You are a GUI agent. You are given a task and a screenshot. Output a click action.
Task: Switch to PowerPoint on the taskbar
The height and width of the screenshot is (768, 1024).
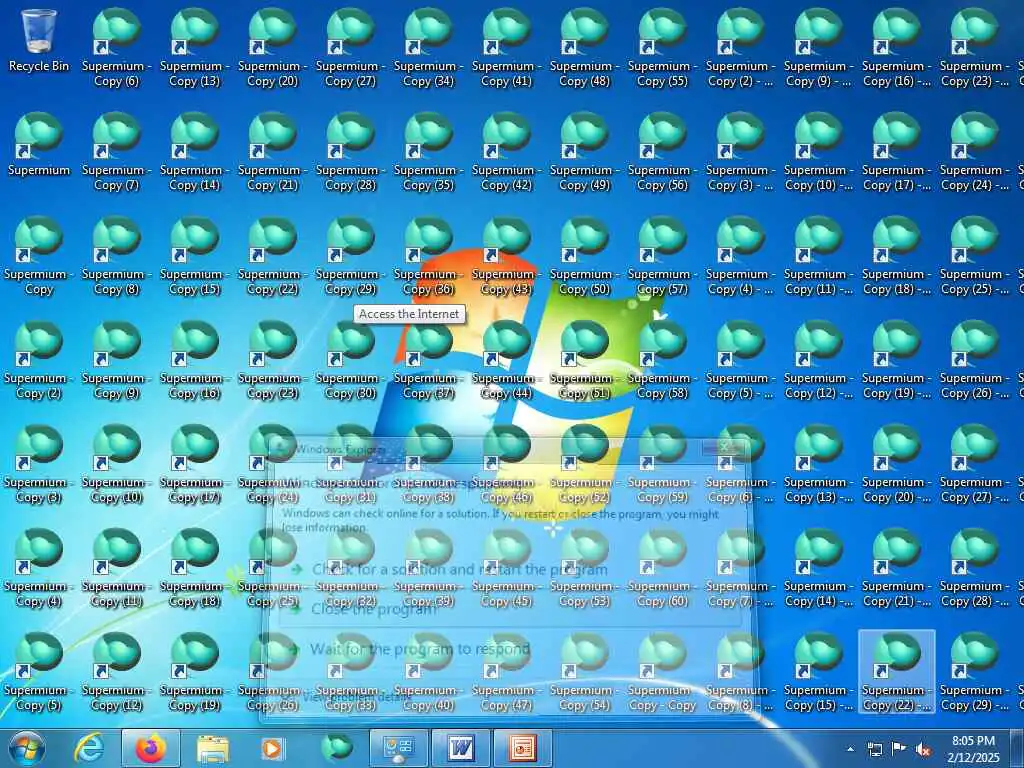[522, 749]
